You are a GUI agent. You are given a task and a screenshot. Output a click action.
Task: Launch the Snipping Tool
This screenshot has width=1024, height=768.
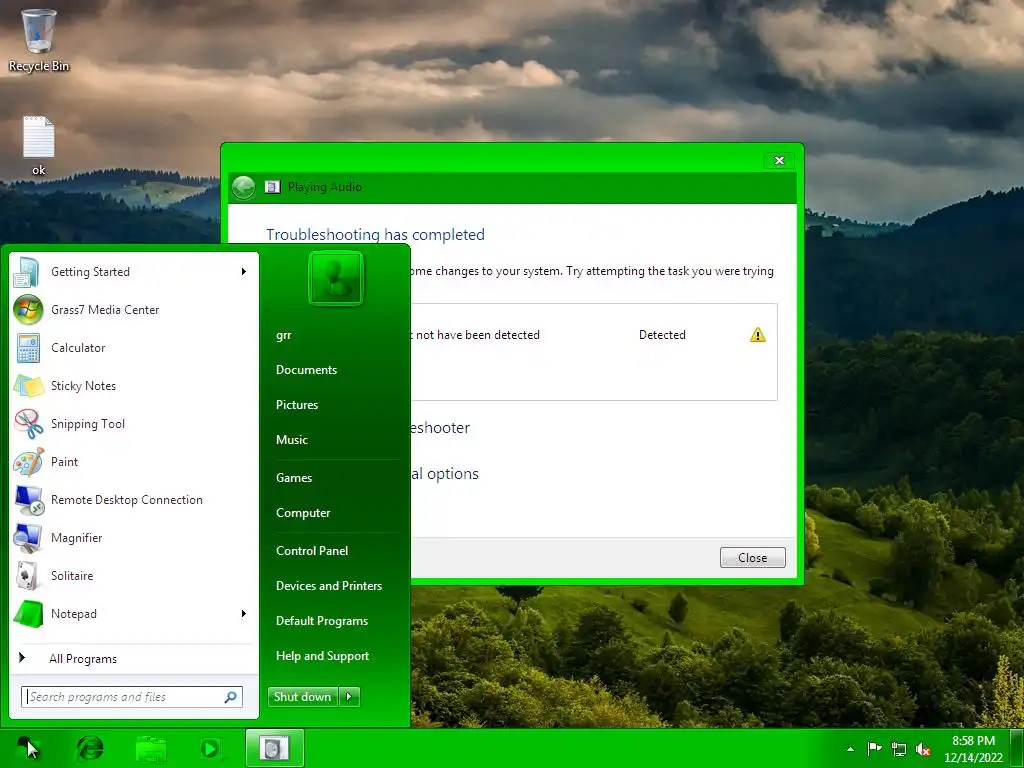[x=134, y=423]
